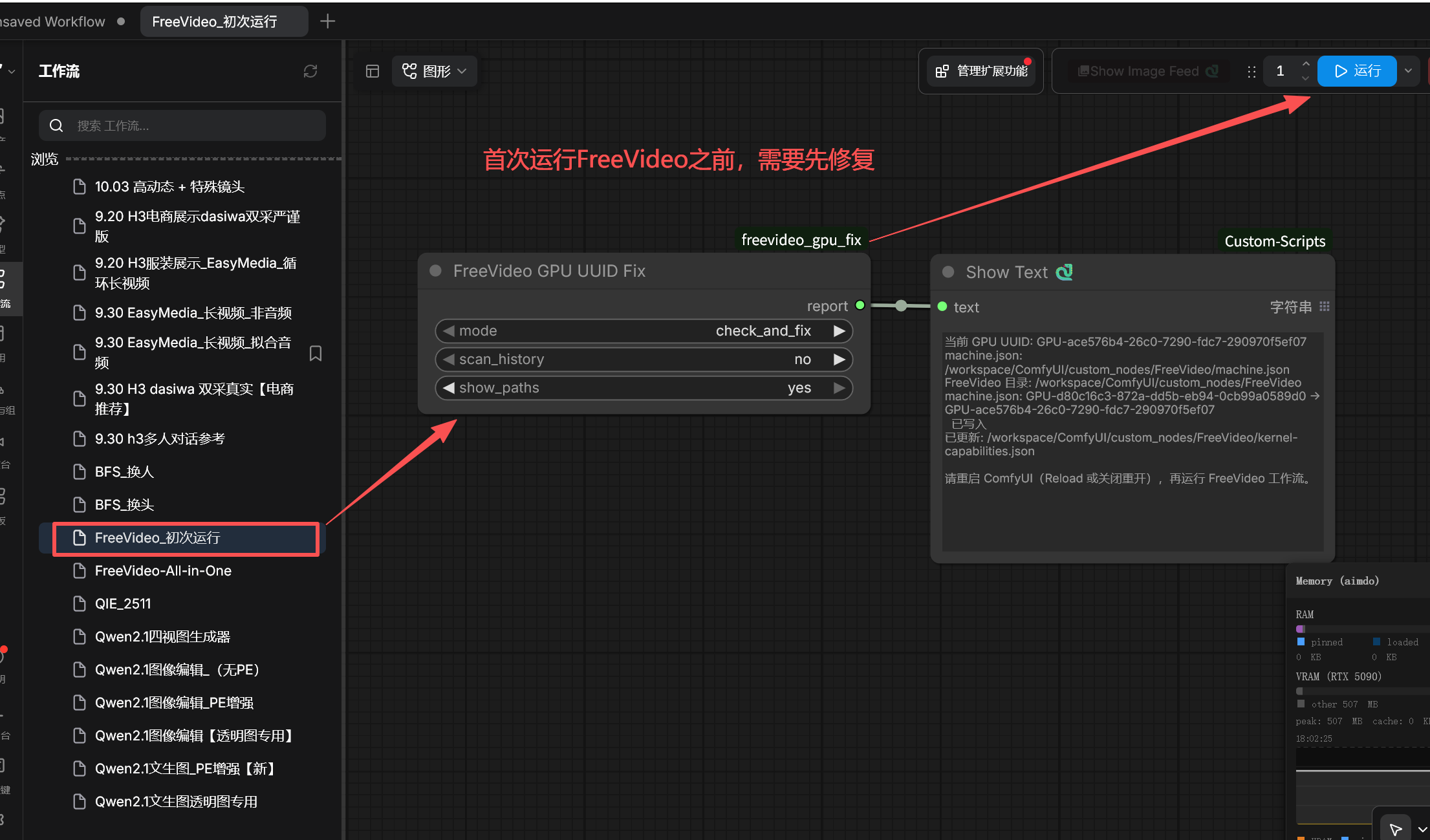Open workflow 9.30 EasyMedia_长视频_非音频

182,313
